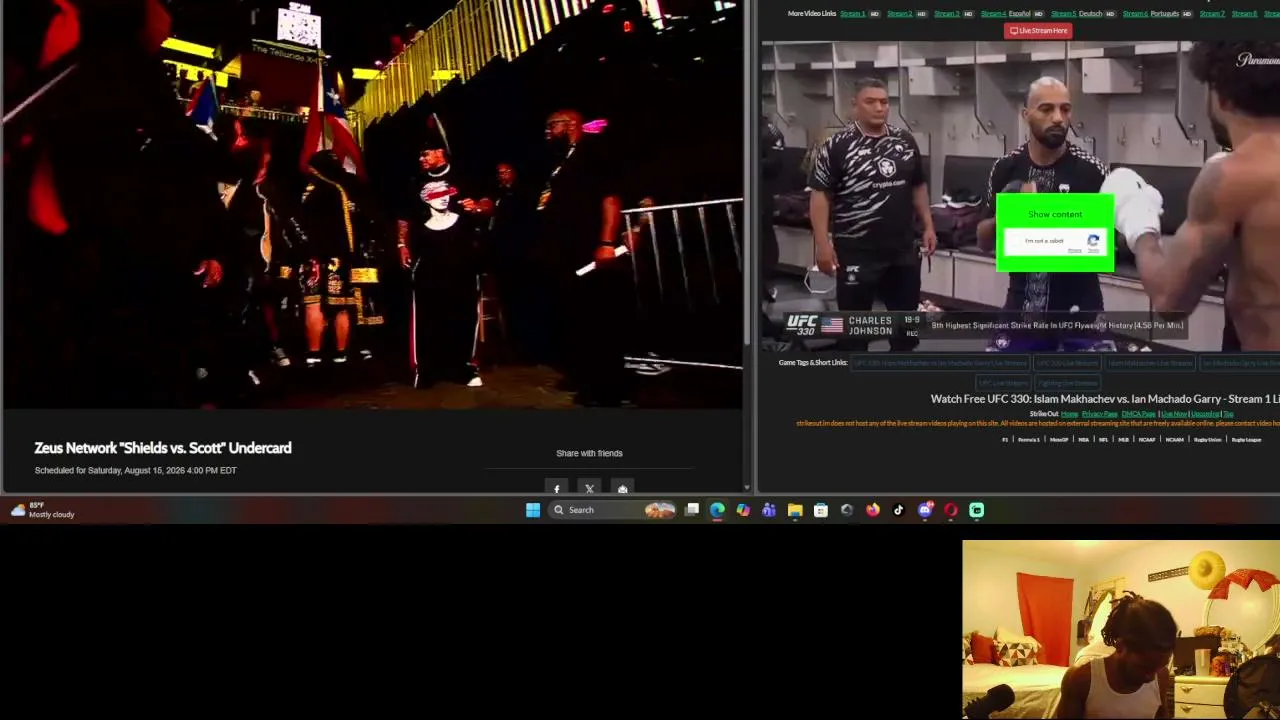Open the Upcoming link

(1205, 414)
